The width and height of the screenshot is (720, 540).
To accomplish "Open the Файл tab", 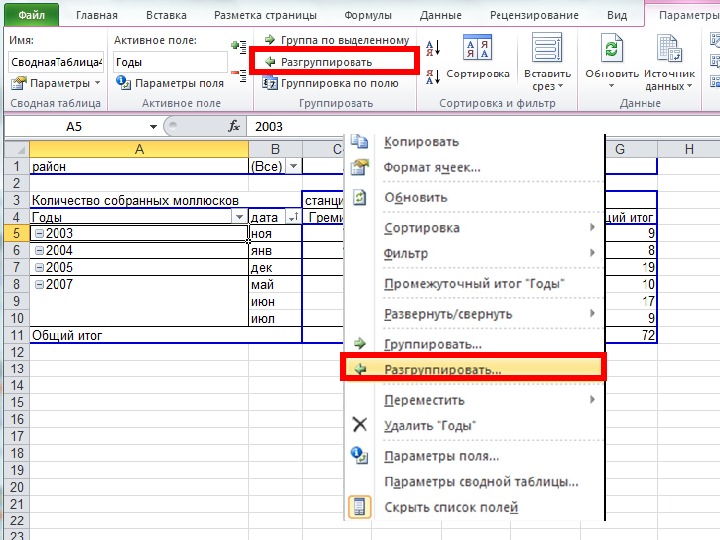I will point(30,15).
